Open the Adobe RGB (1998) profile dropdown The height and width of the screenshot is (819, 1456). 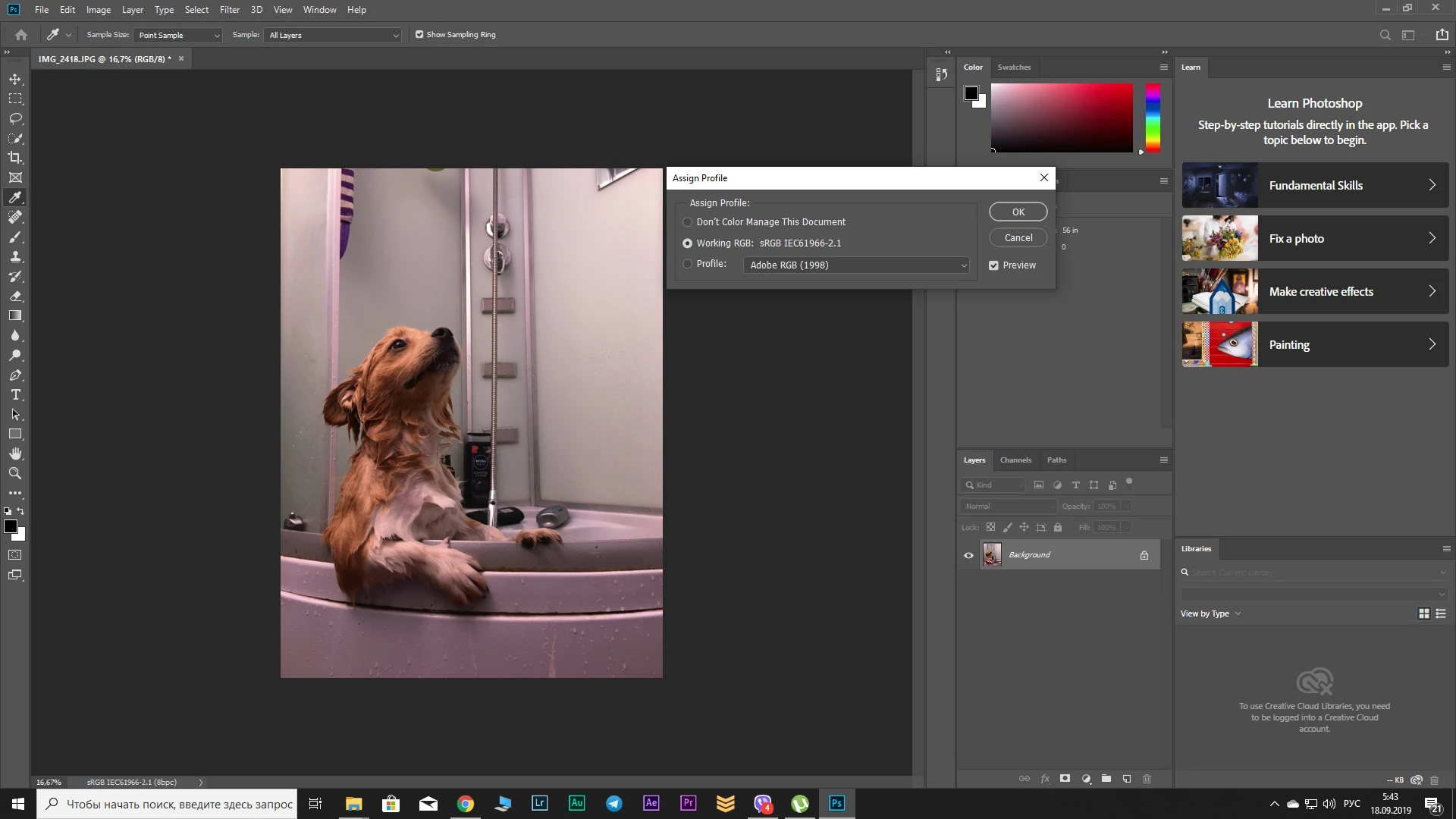[857, 265]
